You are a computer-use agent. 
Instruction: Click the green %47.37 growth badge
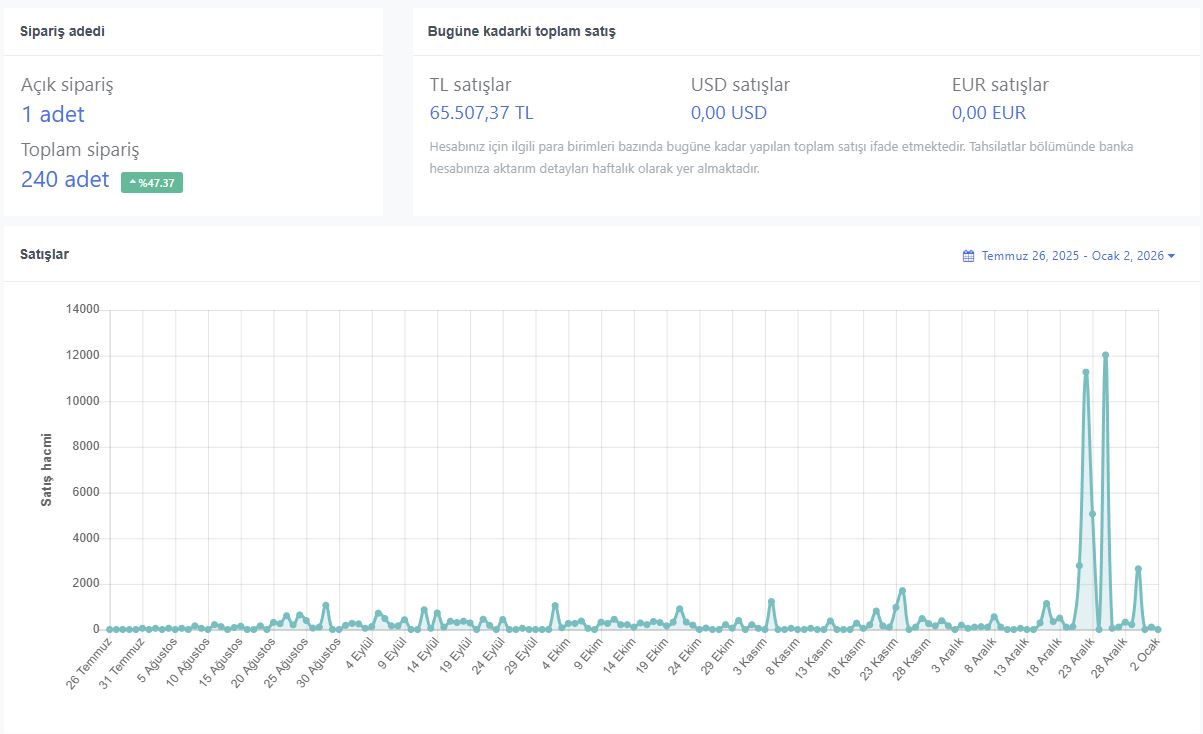tap(152, 182)
